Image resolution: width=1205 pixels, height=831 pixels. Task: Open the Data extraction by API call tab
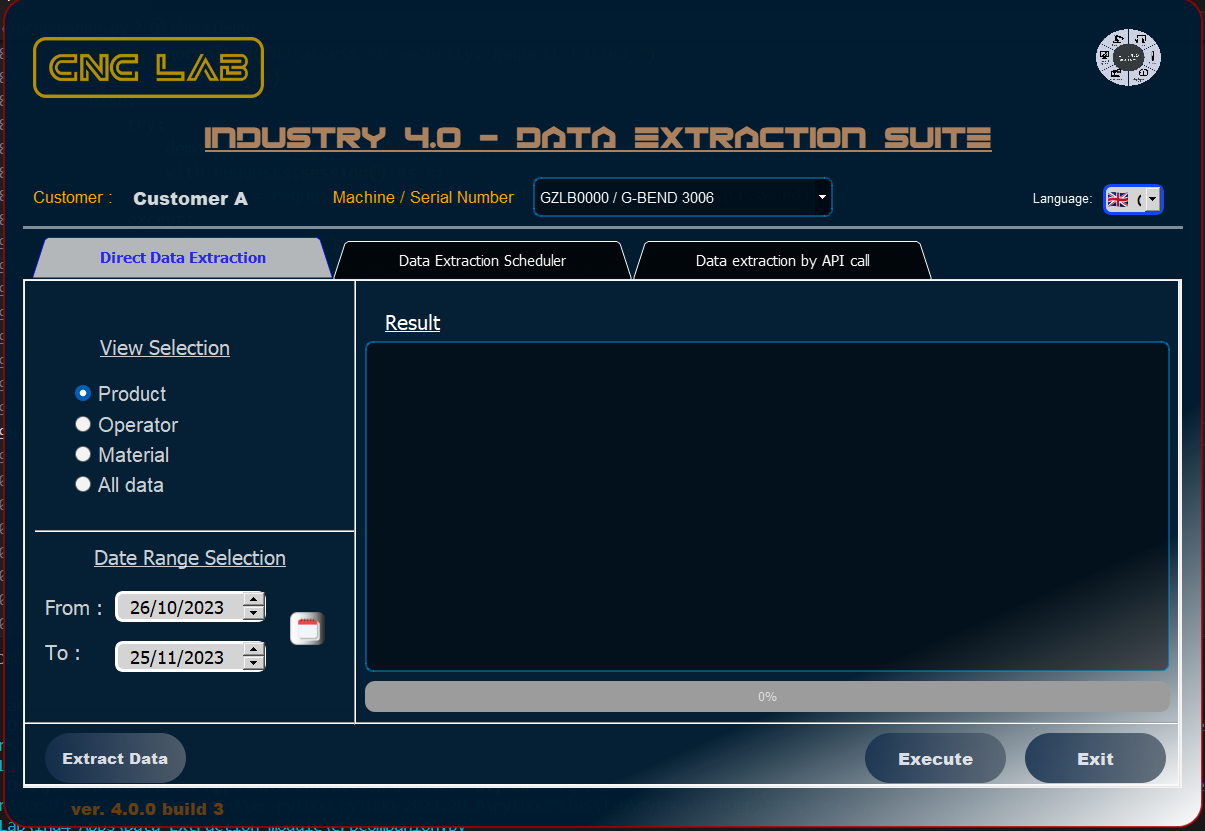click(782, 261)
